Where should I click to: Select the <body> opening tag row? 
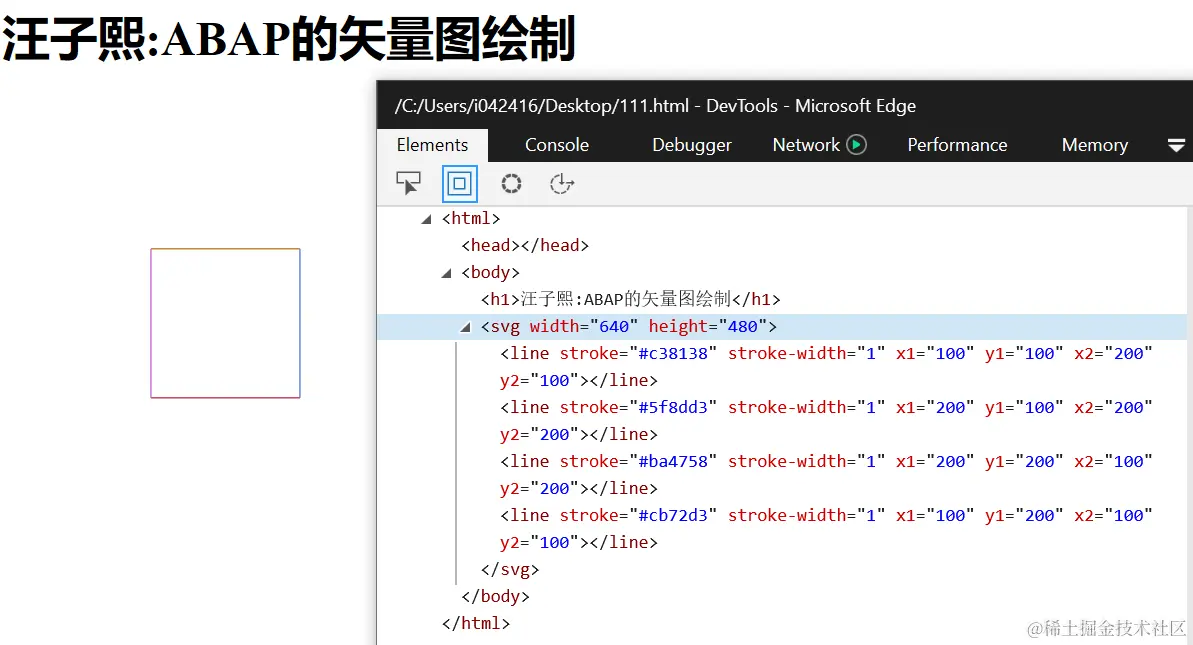point(491,272)
